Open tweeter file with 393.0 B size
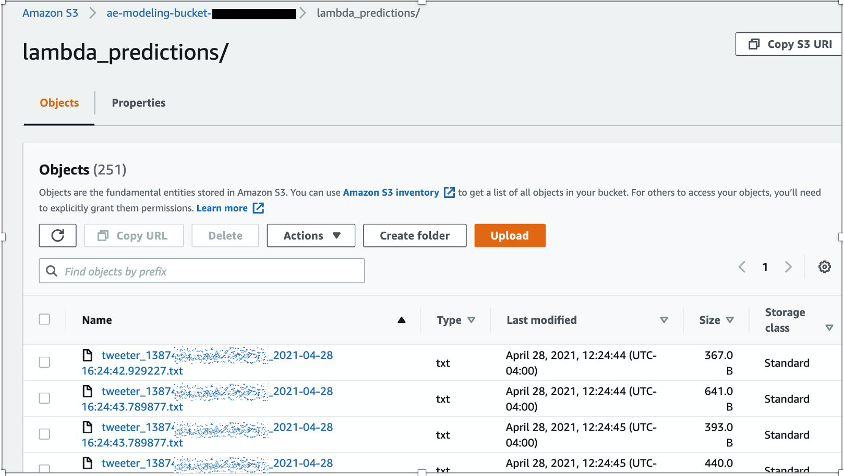Image resolution: width=844 pixels, height=476 pixels. 207,435
